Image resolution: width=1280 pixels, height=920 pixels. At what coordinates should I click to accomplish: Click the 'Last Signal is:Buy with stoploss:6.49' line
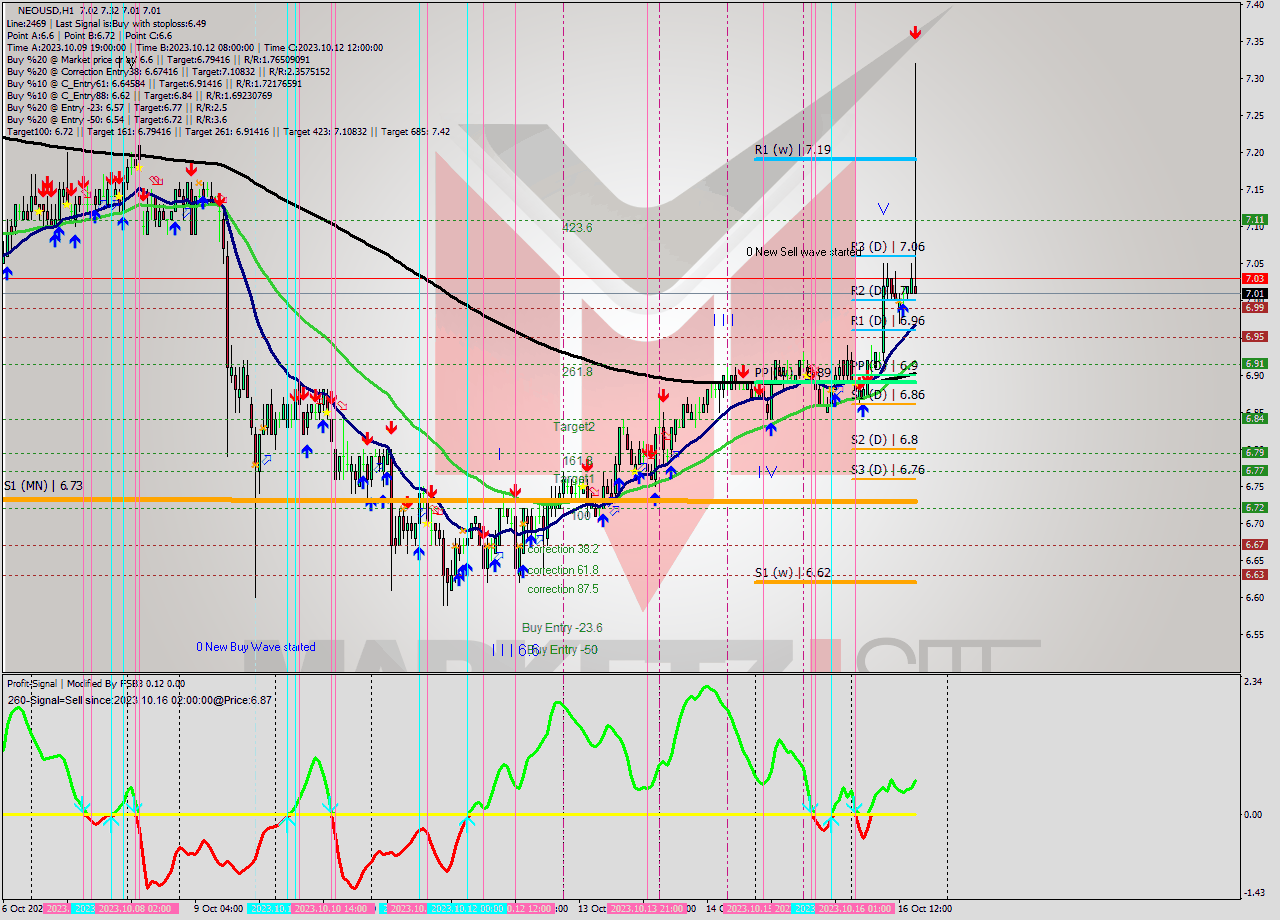pos(132,22)
